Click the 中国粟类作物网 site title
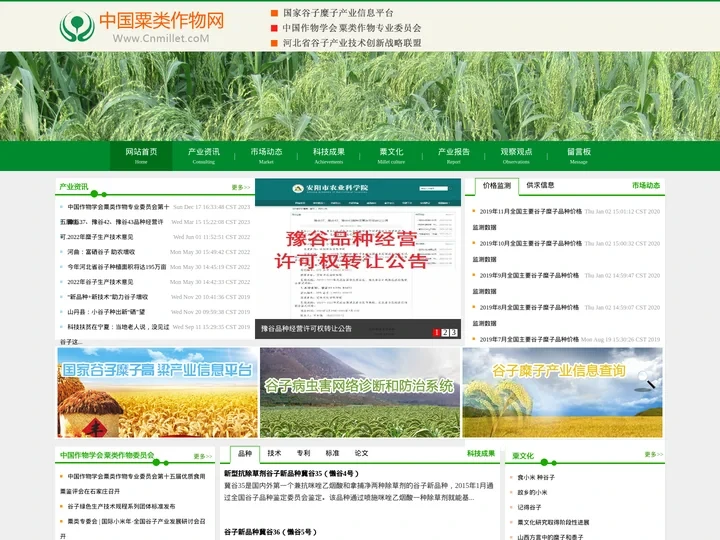720x540 pixels. [162, 21]
